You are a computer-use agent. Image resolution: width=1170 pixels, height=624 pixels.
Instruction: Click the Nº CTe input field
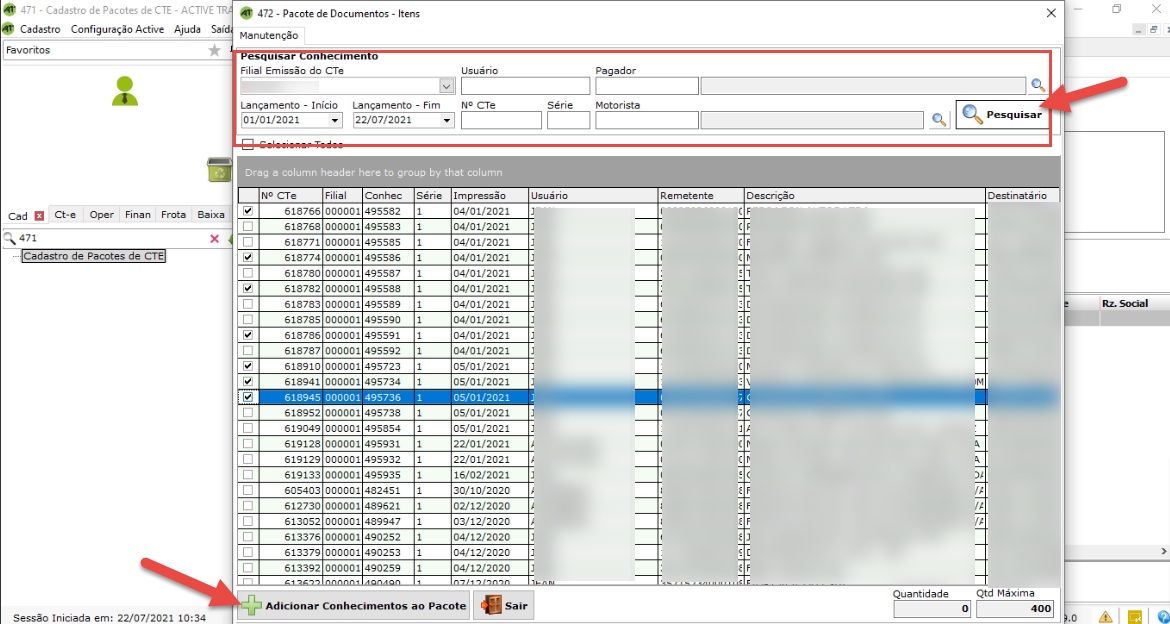point(501,120)
